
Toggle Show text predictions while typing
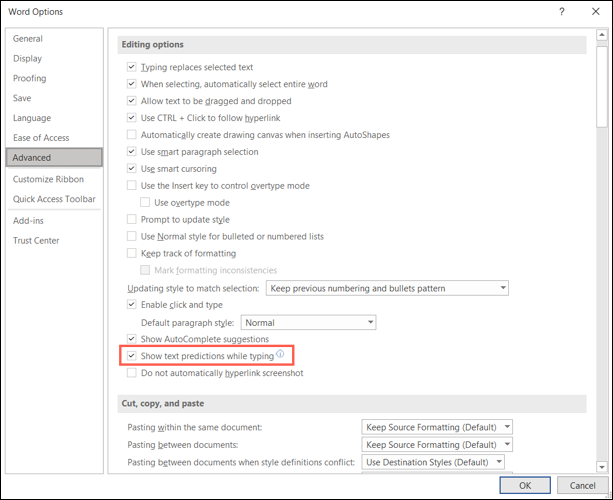tap(133, 356)
